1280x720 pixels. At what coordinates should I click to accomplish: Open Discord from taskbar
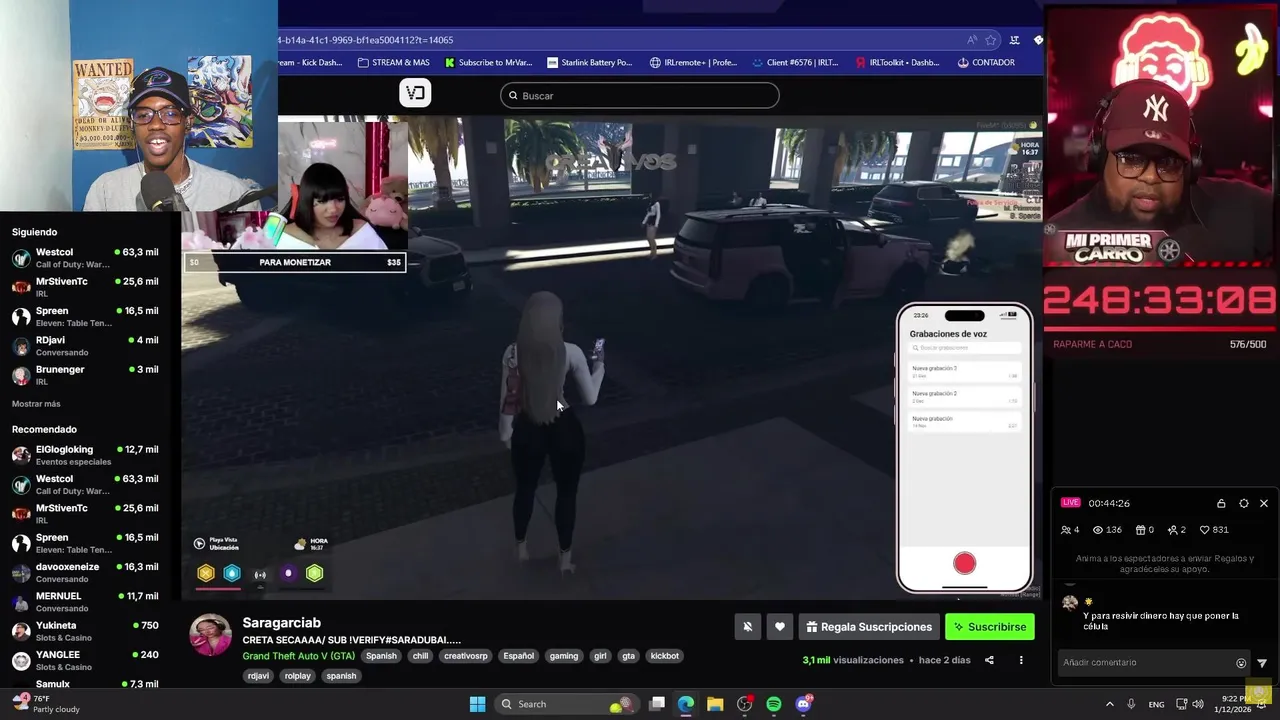pos(803,704)
